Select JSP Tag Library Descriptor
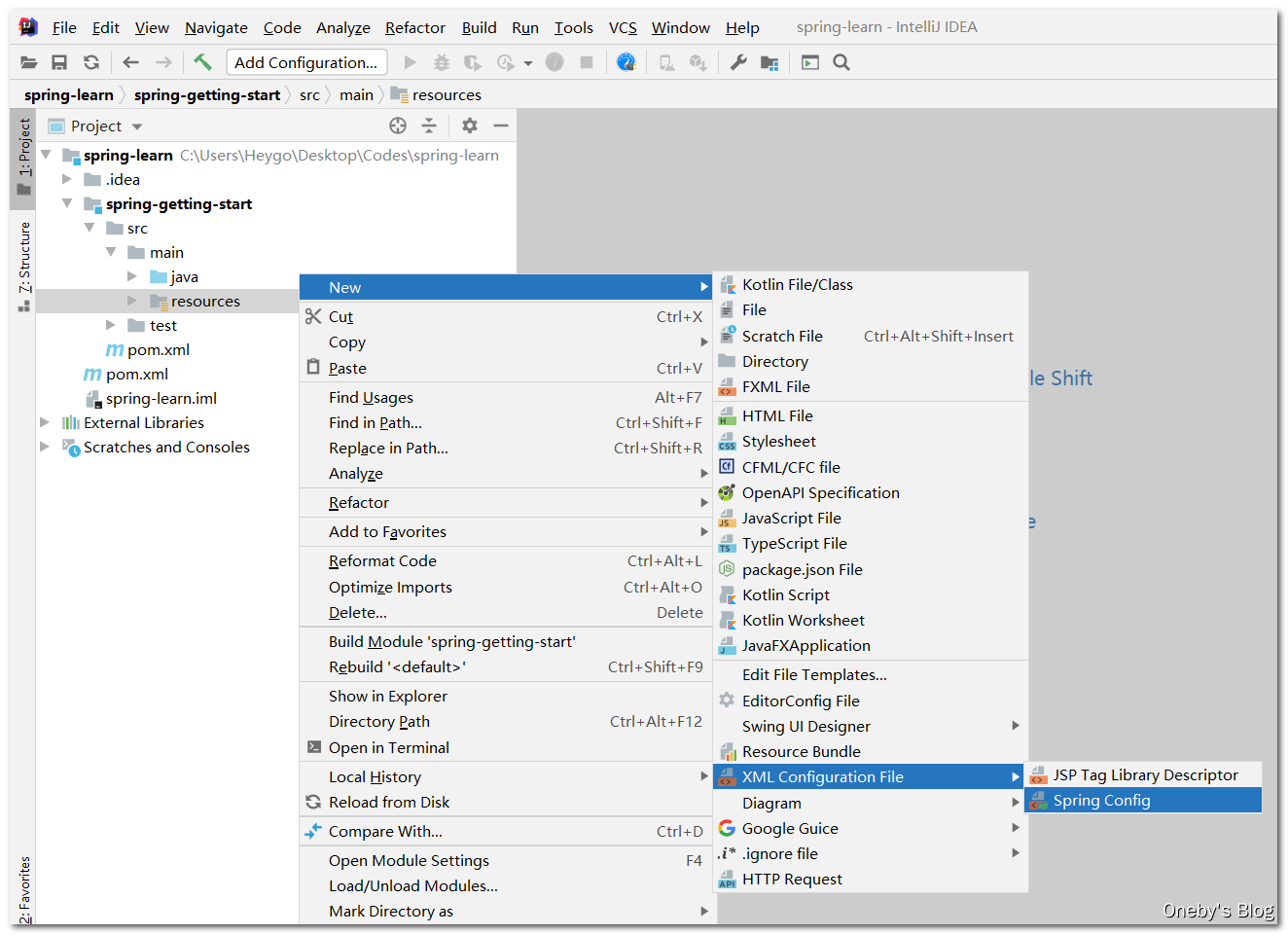This screenshot has width=1288, height=935. pos(1144,774)
